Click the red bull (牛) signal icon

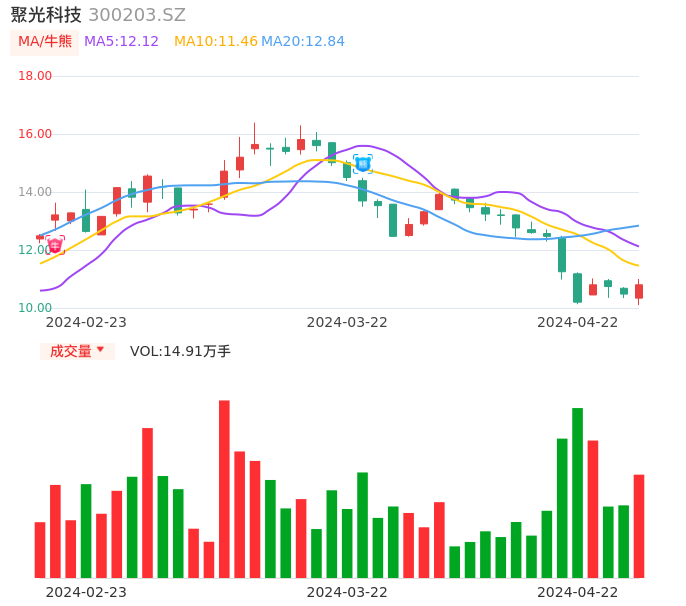(55, 245)
